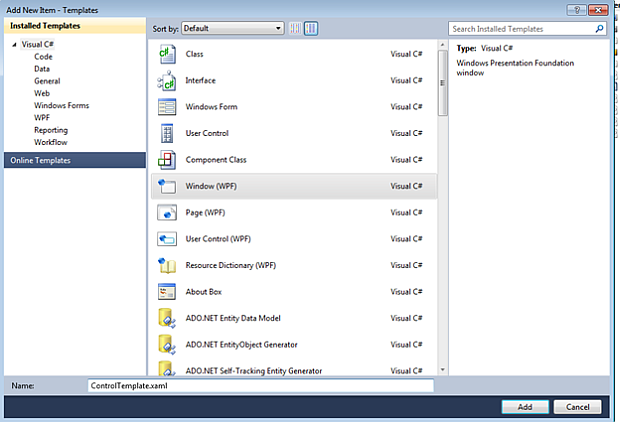Click the Cancel button
Image resolution: width=620 pixels, height=422 pixels.
(x=577, y=407)
